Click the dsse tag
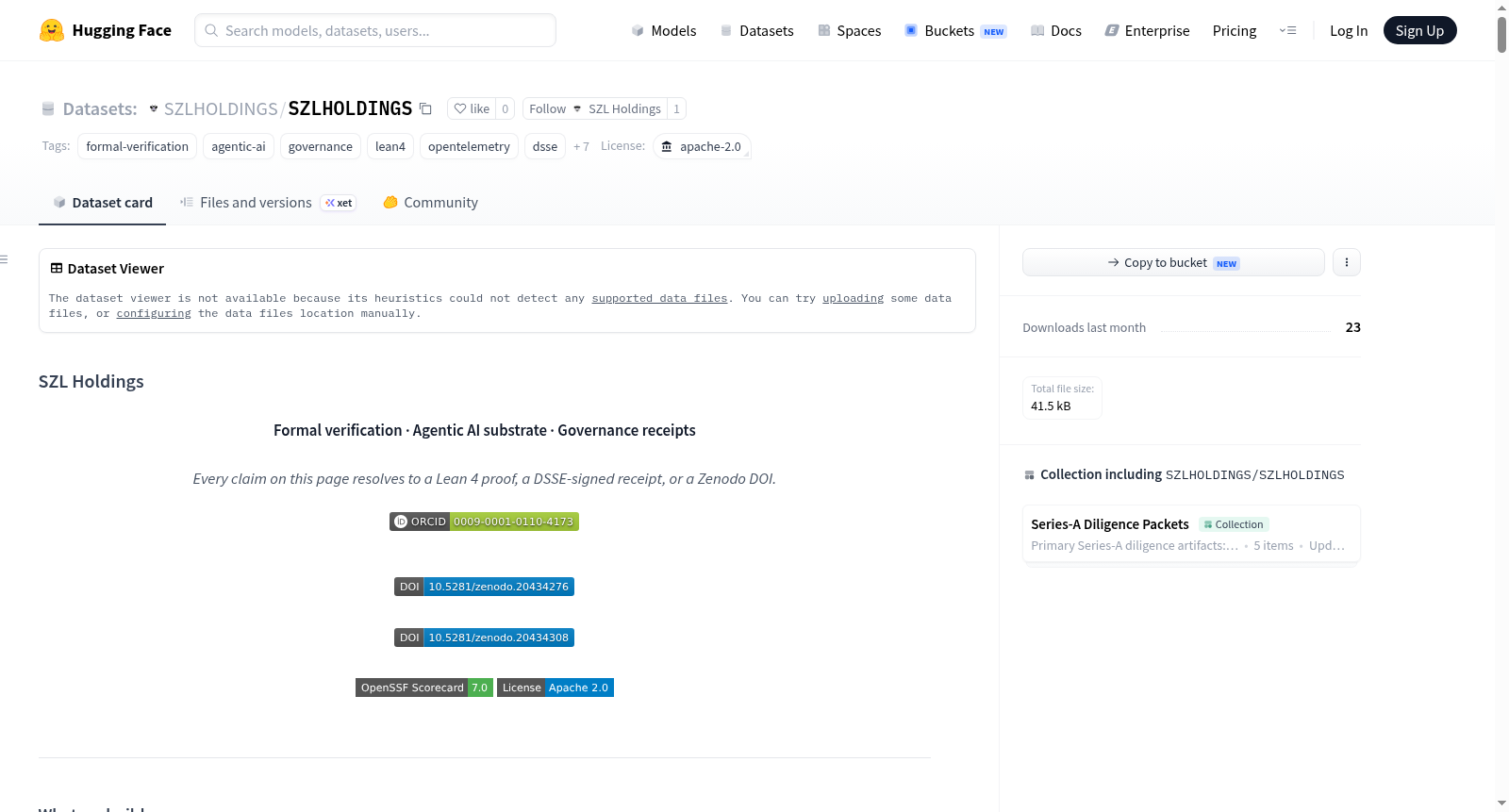 tap(545, 146)
